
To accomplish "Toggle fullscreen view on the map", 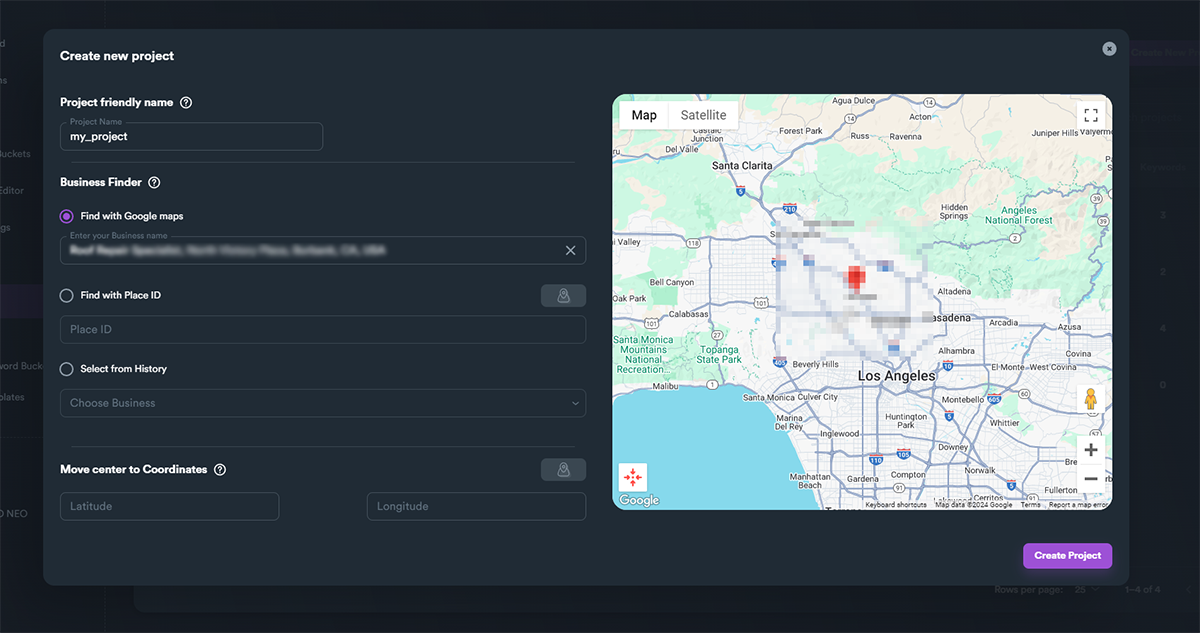I will (1091, 115).
